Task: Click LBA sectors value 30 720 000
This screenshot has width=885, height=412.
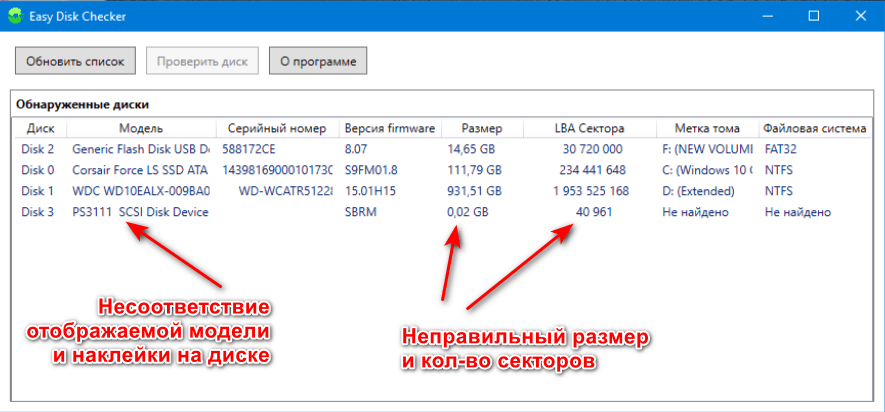Action: pyautogui.click(x=593, y=150)
